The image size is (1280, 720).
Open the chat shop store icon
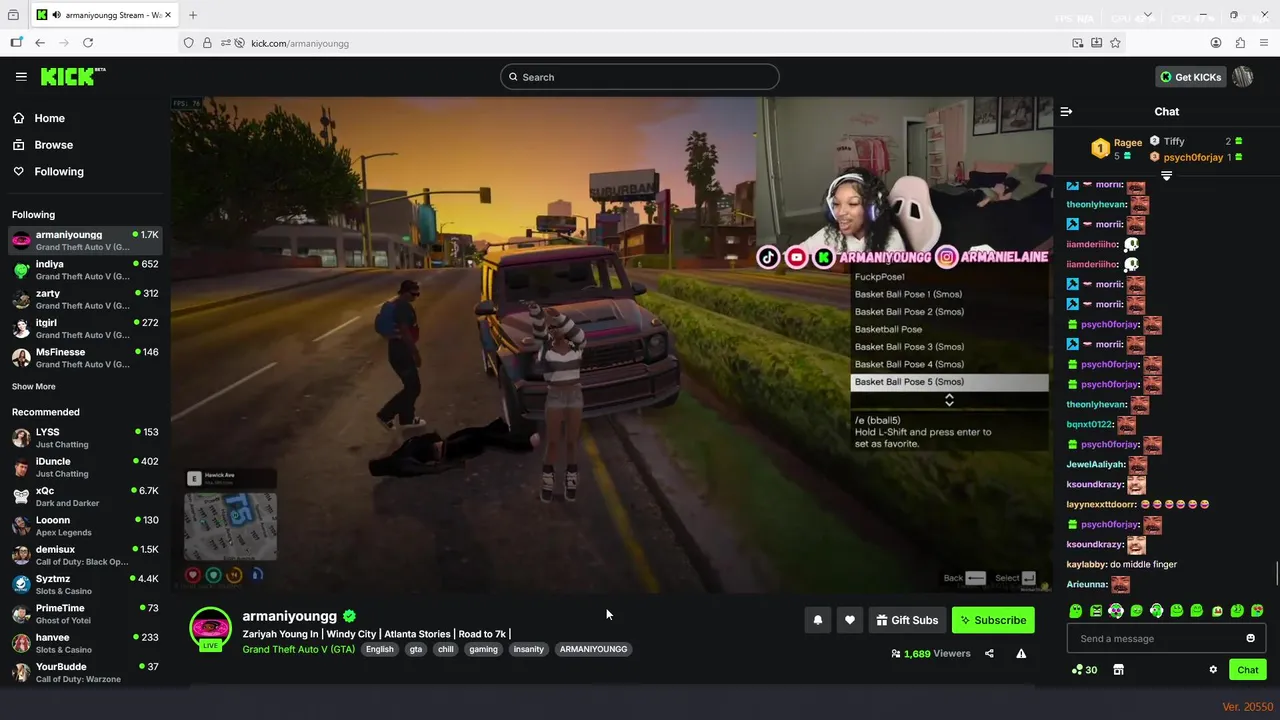(x=1119, y=670)
